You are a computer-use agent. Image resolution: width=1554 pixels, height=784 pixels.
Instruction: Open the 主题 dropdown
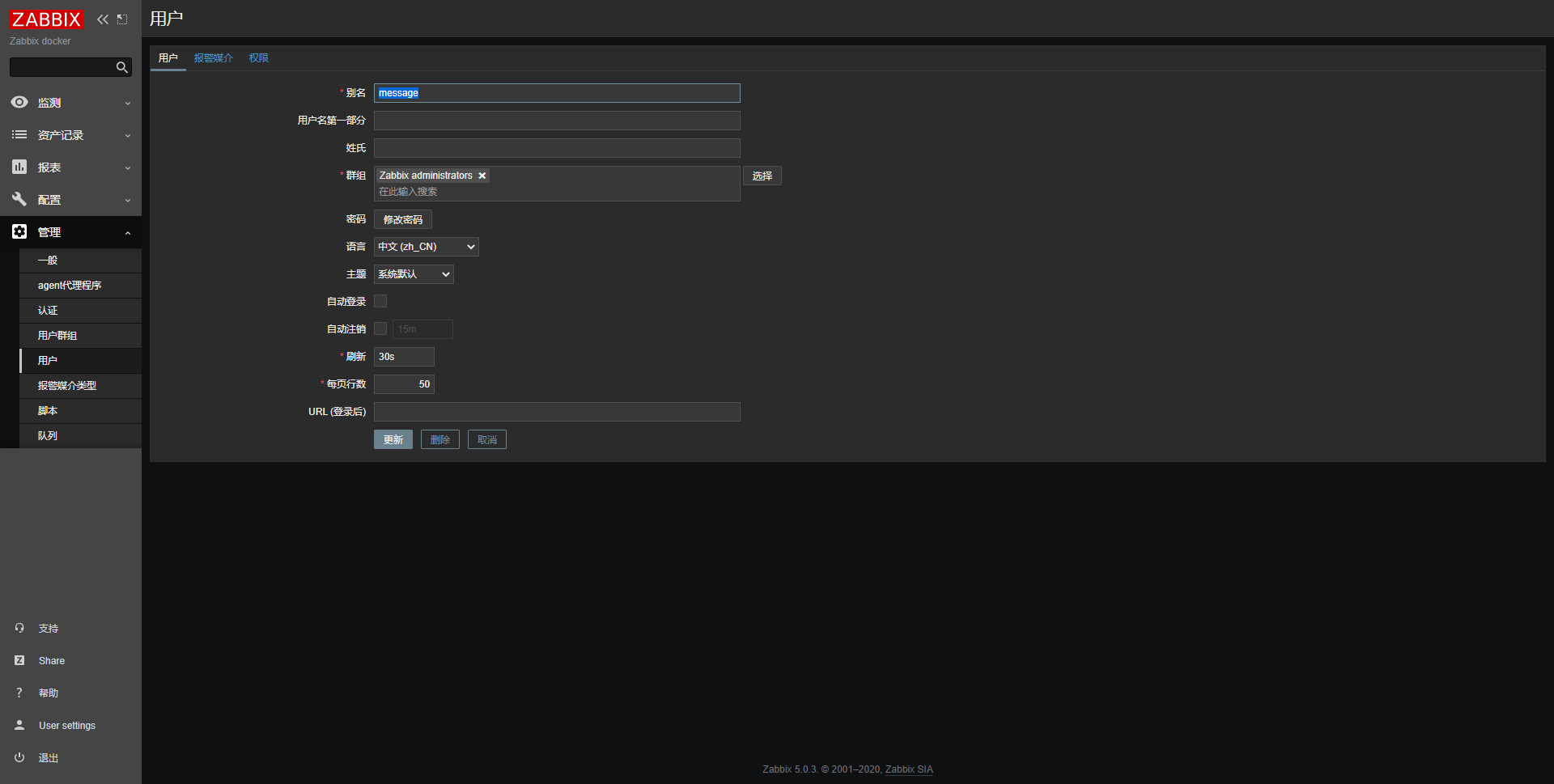[x=414, y=274]
